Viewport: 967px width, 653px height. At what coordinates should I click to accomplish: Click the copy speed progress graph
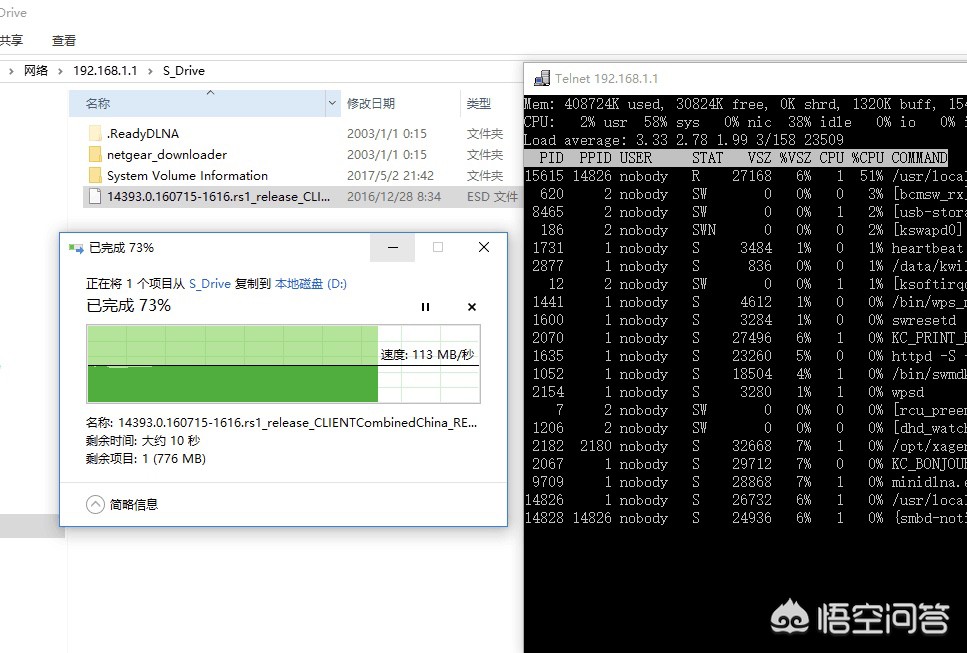[x=284, y=364]
